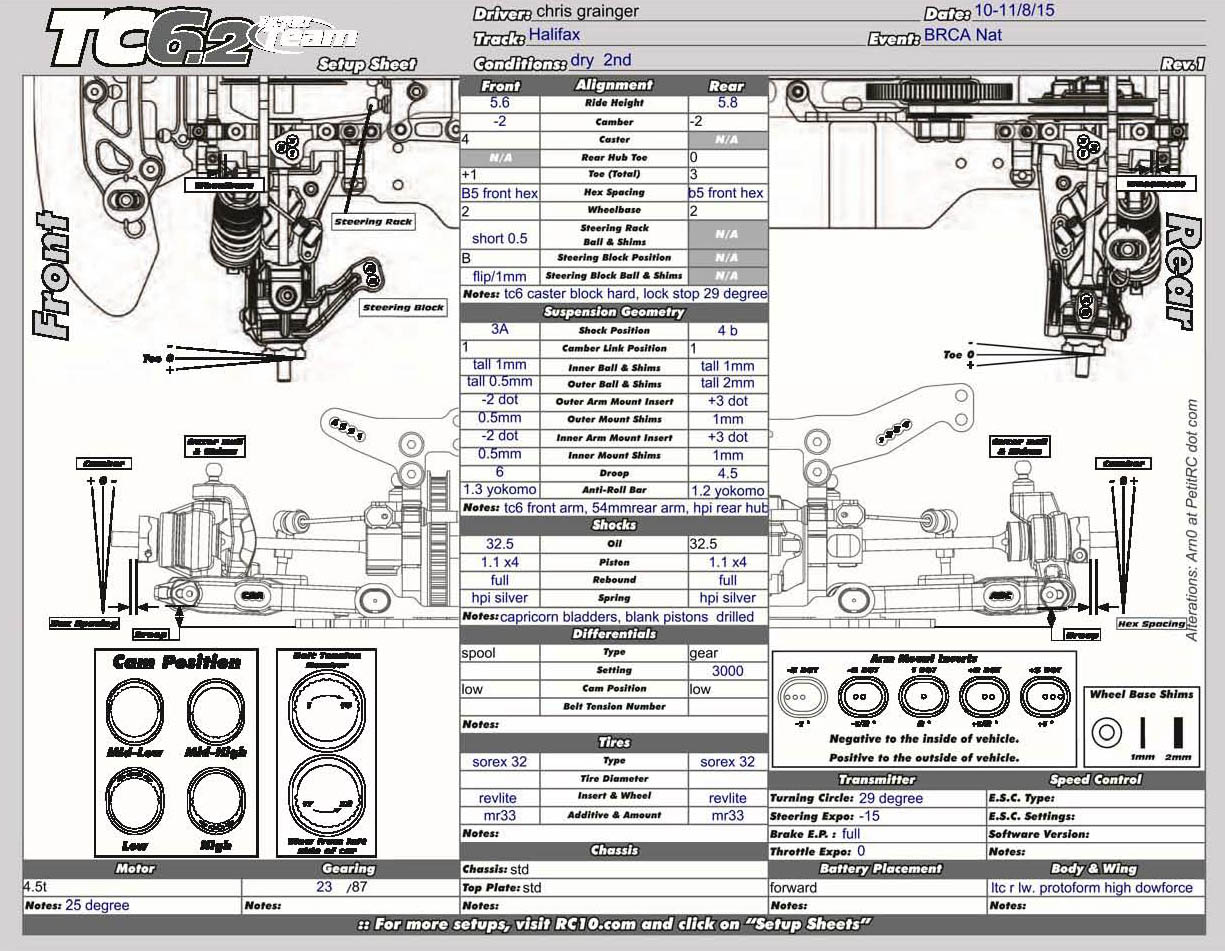
Task: Click the Motor field '4.5t'
Action: point(36,887)
